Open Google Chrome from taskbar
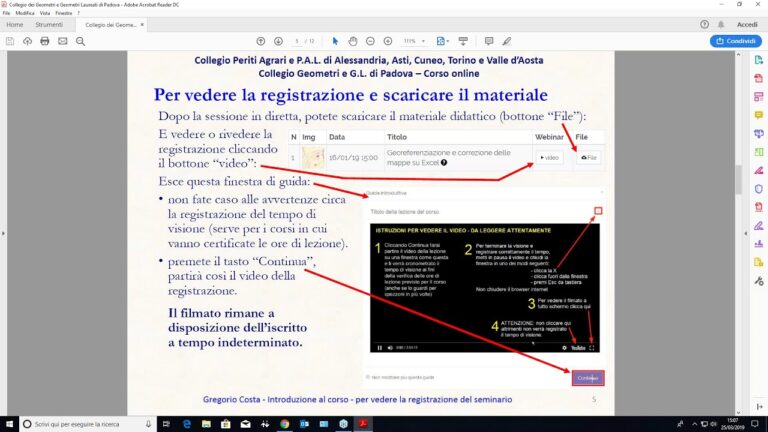 285,424
